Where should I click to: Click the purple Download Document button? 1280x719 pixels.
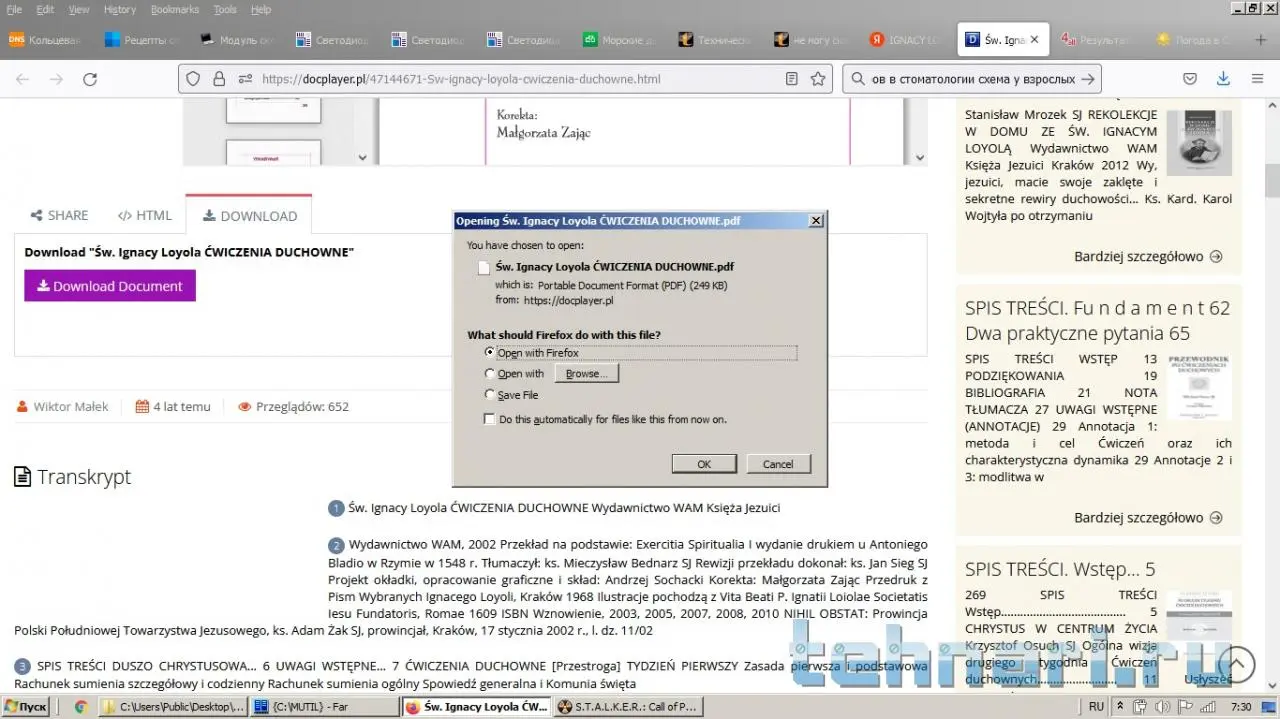pos(110,286)
